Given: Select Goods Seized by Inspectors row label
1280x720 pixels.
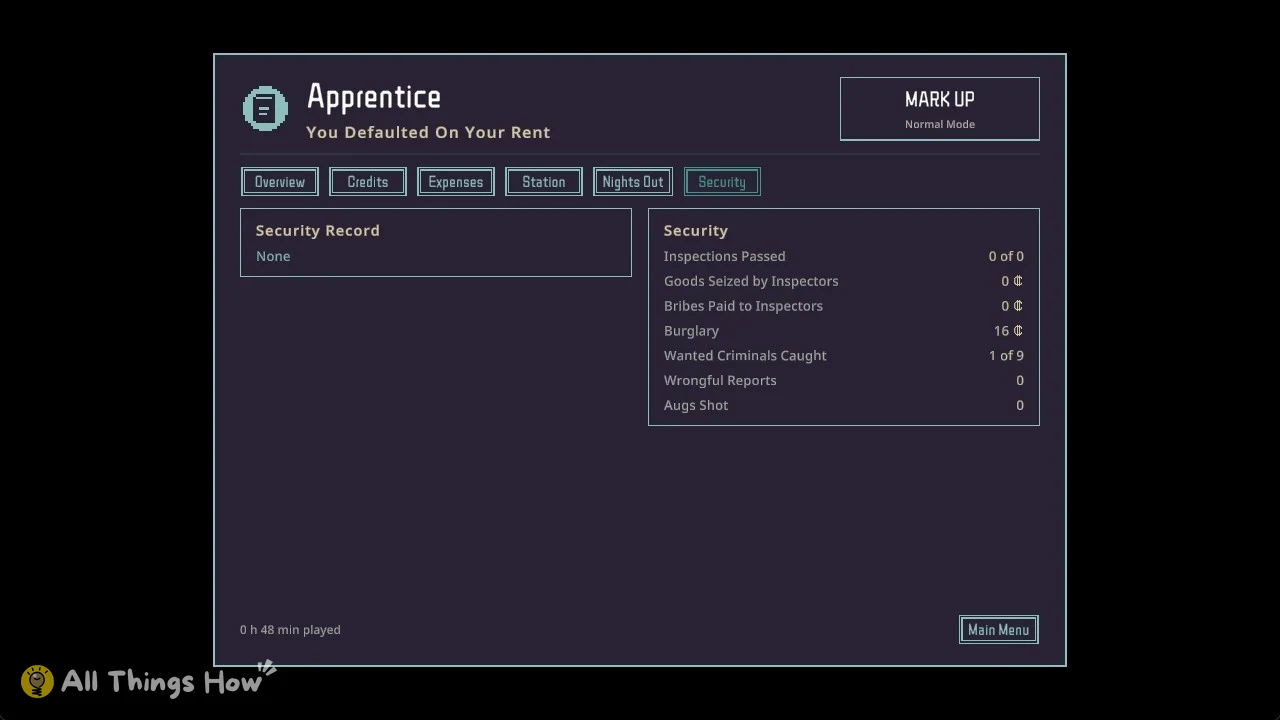Looking at the screenshot, I should (751, 281).
